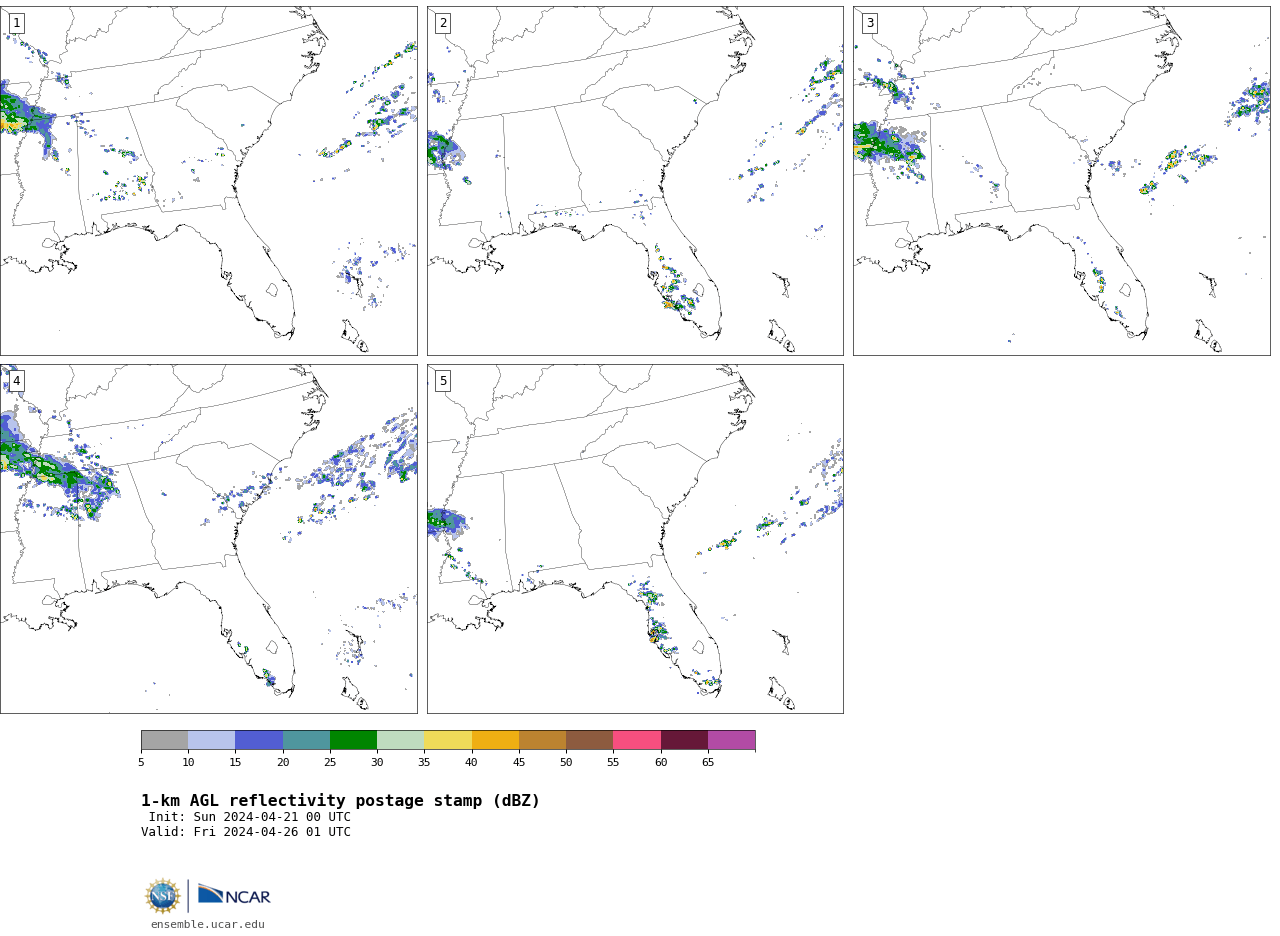Open ensemble member 3 map panel
This screenshot has height=936, width=1280.
pyautogui.click(x=1061, y=181)
